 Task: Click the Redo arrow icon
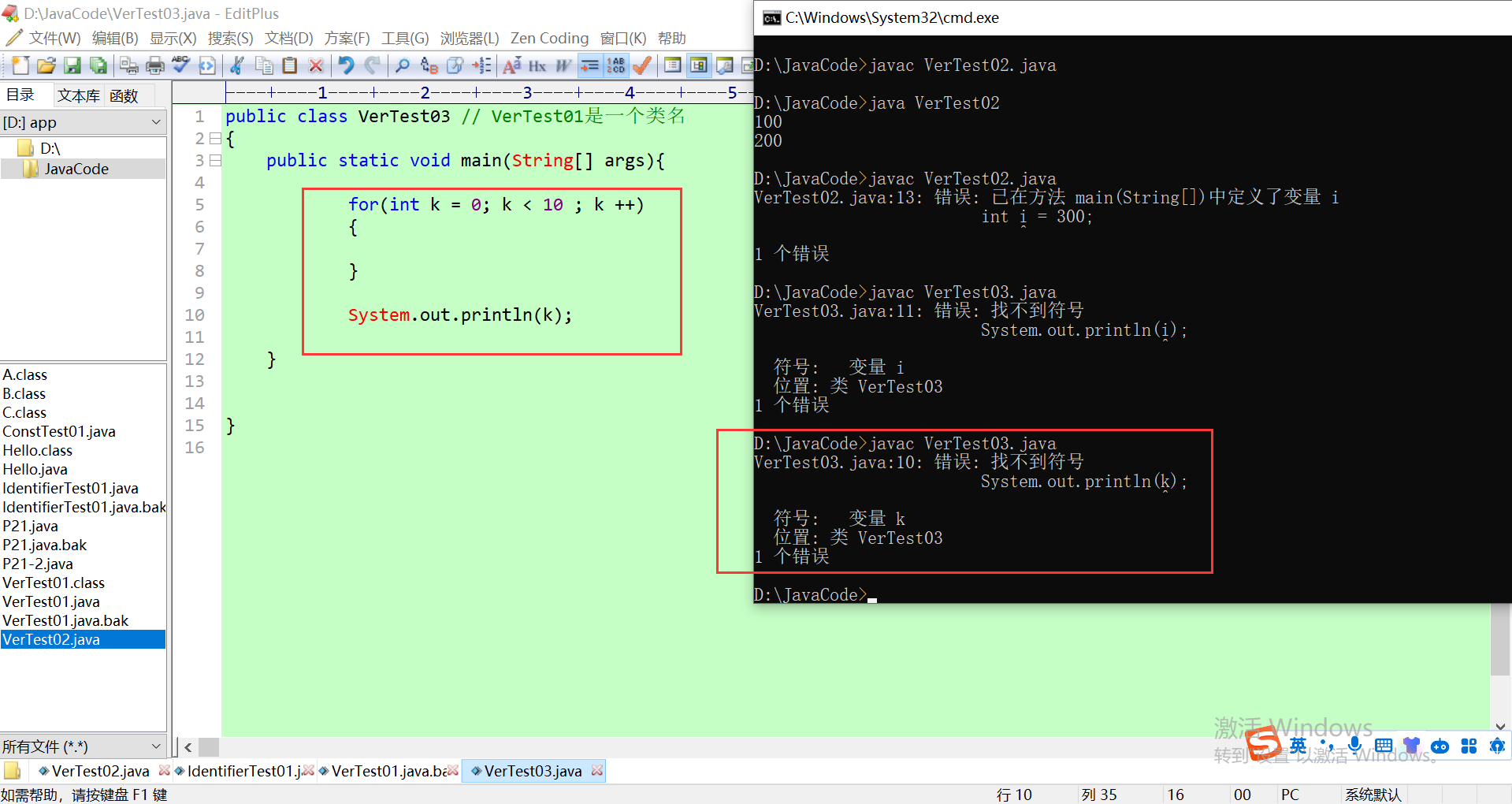click(x=373, y=65)
